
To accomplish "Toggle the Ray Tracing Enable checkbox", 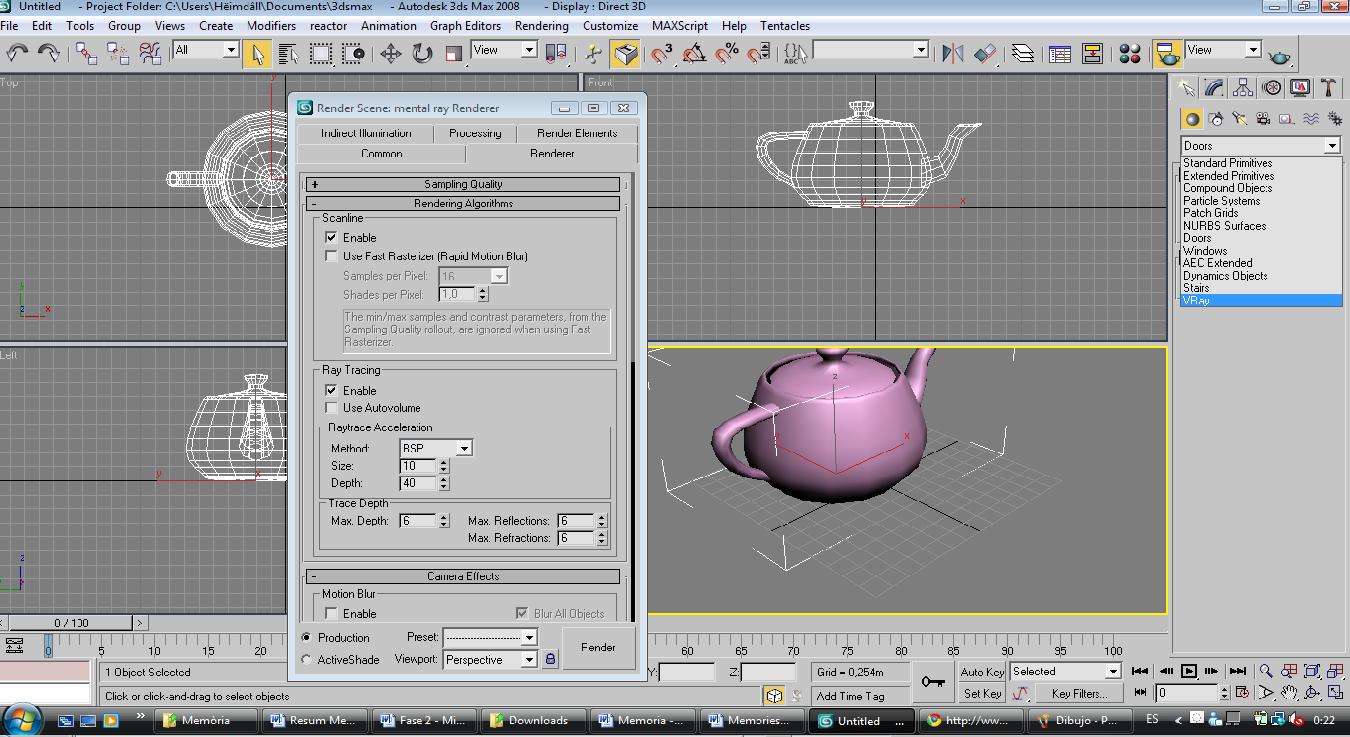I will (x=332, y=391).
